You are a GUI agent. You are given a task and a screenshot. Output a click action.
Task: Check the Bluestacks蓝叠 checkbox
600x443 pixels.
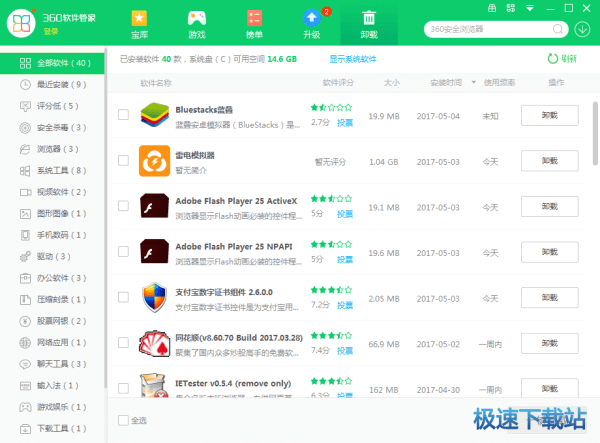pyautogui.click(x=123, y=114)
